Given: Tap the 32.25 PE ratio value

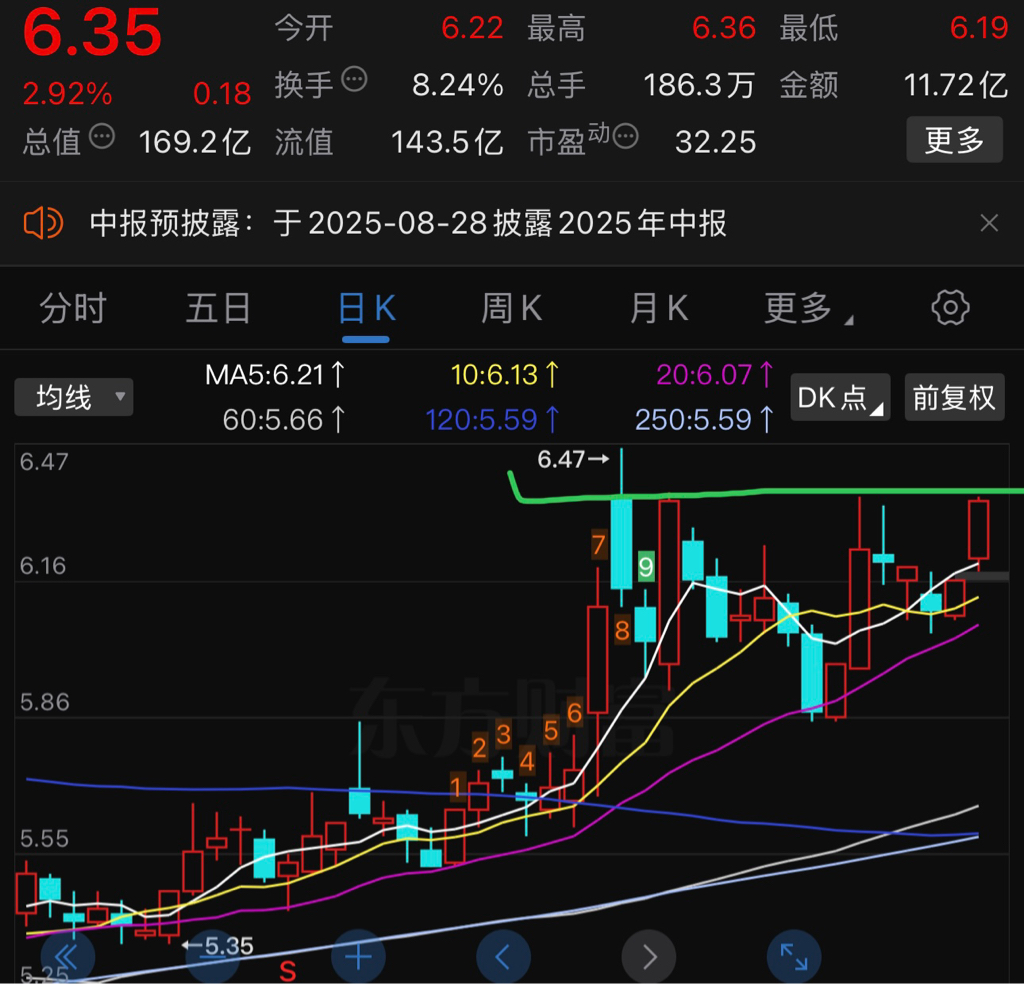Looking at the screenshot, I should pos(716,142).
